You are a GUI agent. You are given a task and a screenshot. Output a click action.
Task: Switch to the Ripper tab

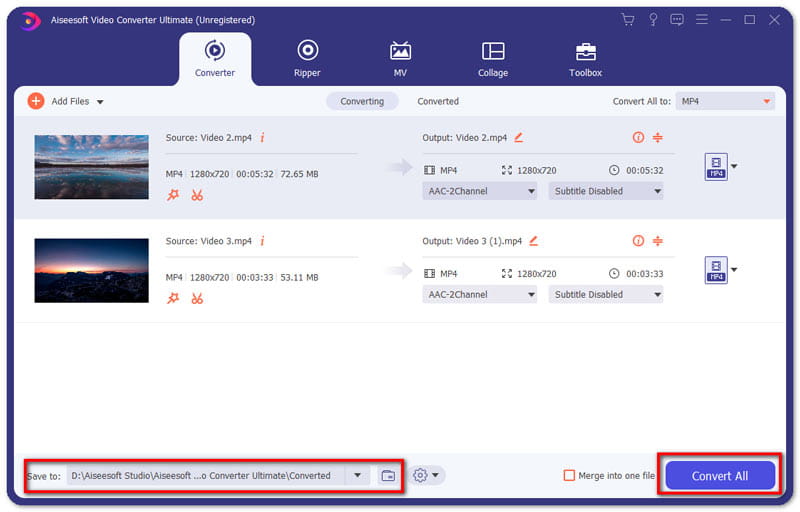307,58
